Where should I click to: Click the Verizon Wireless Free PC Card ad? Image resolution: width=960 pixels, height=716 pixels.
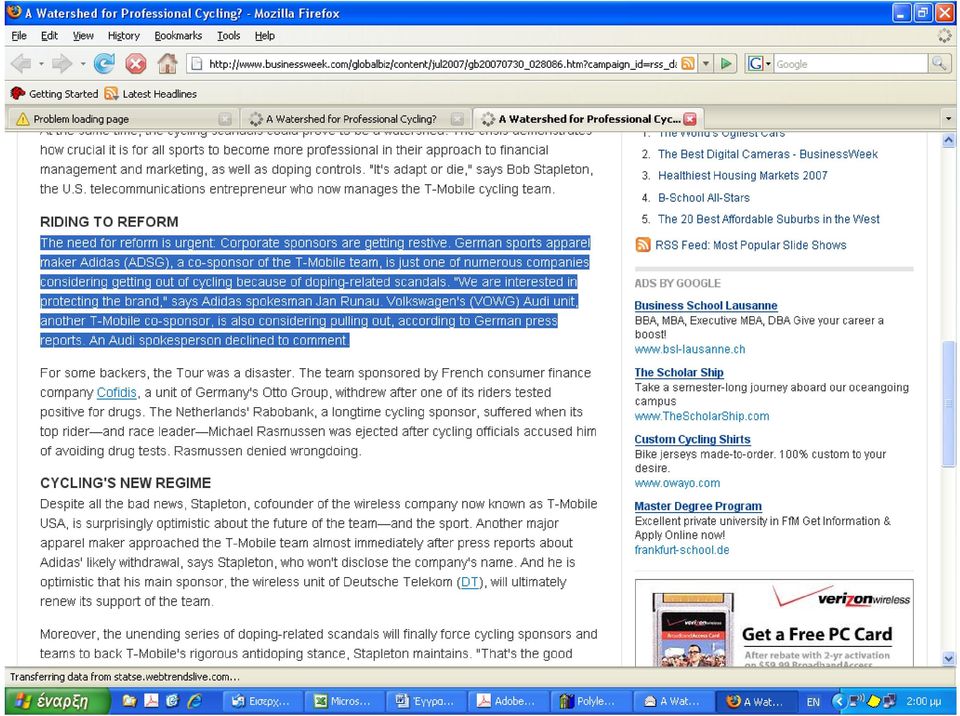tap(774, 623)
